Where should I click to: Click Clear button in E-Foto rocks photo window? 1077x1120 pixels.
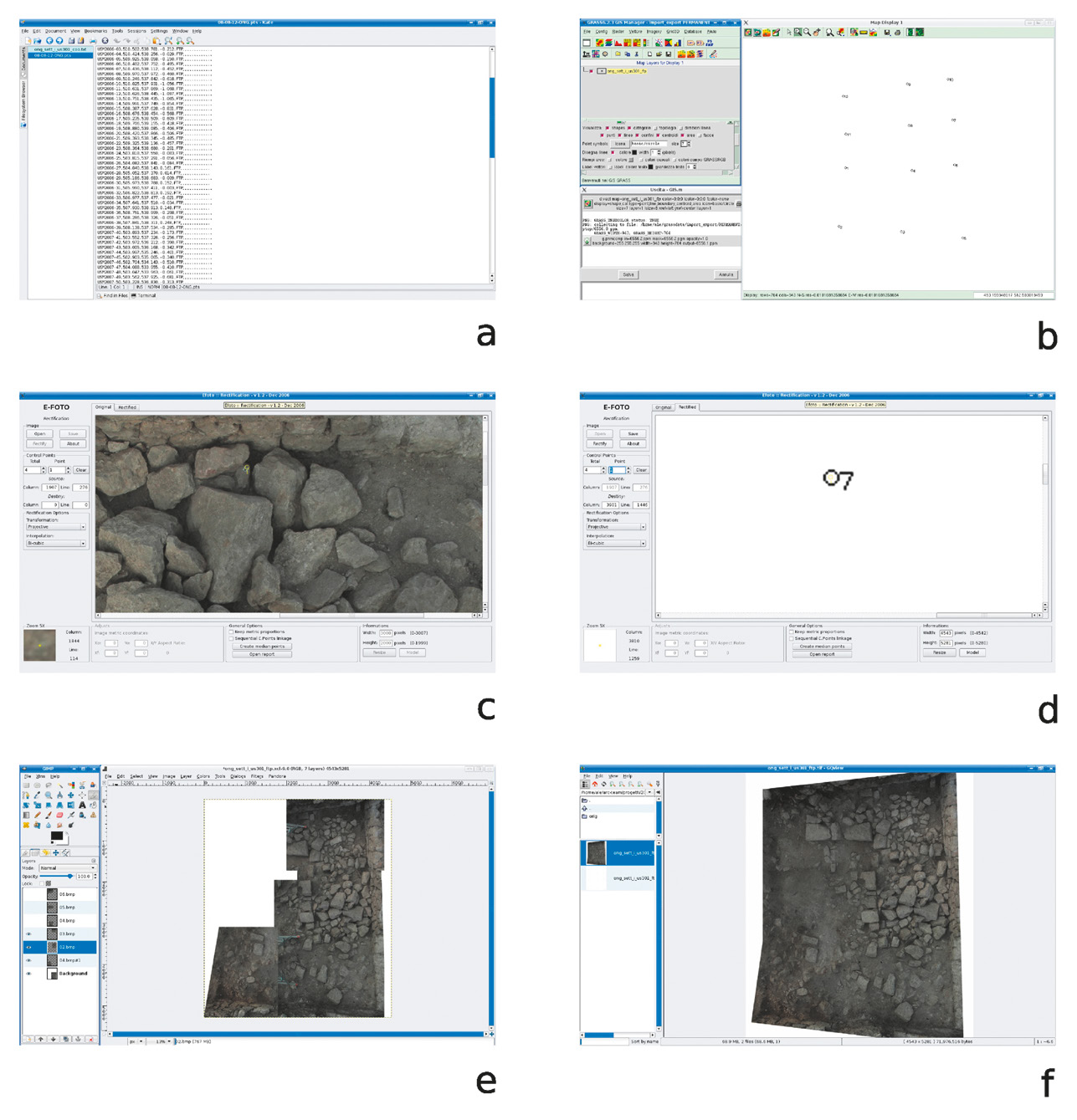tap(81, 470)
